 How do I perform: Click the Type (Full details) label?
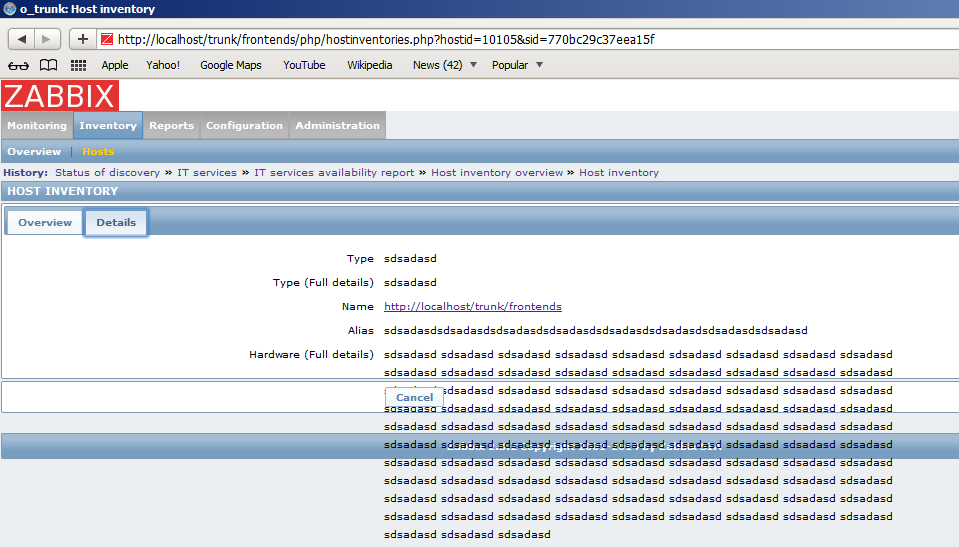[x=323, y=283]
